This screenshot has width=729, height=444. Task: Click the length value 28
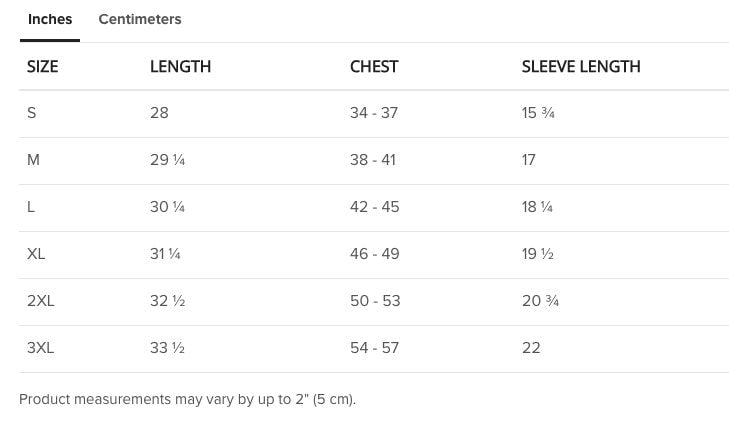click(159, 113)
